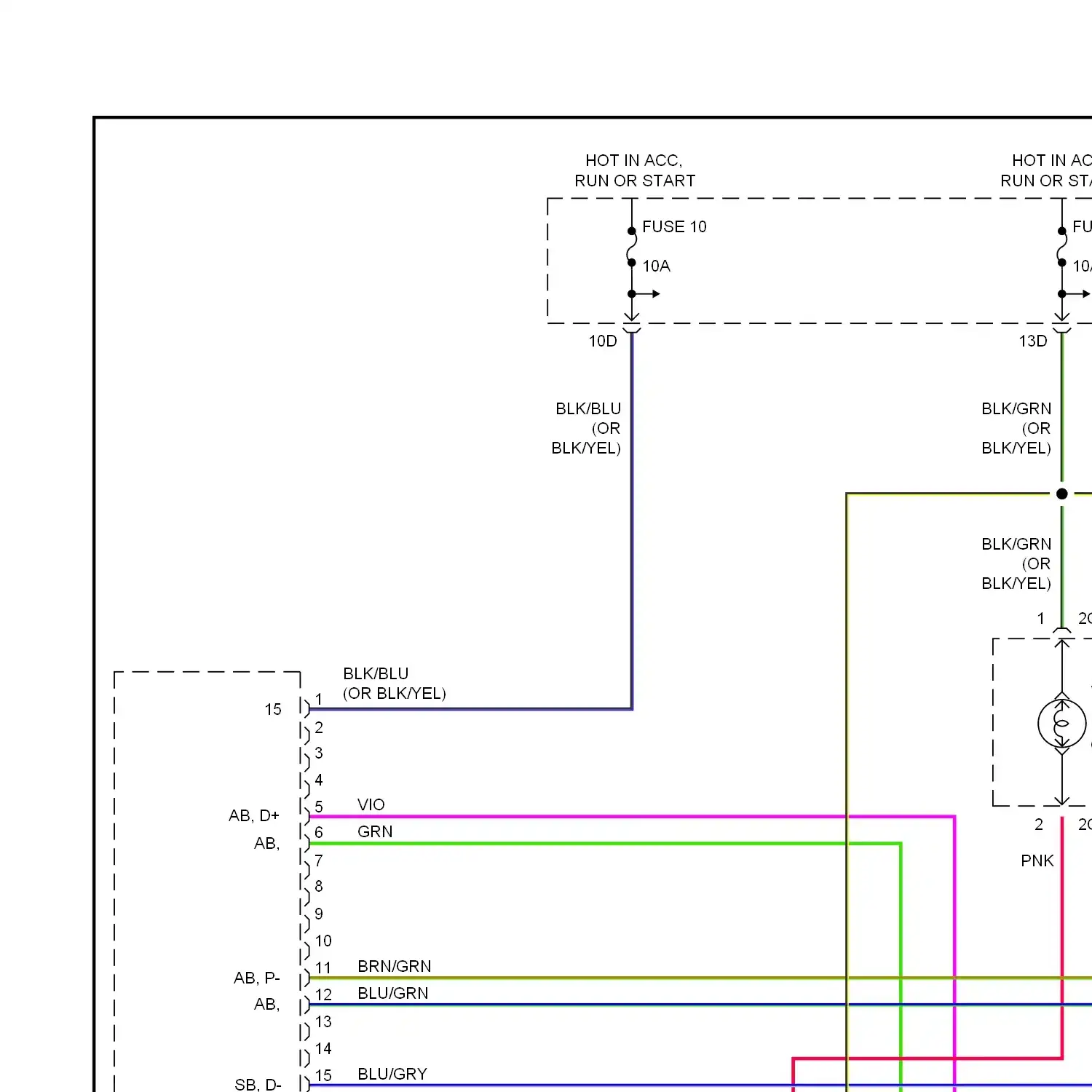Click module connector pin number 1
The width and height of the screenshot is (1092, 1092).
click(x=319, y=699)
